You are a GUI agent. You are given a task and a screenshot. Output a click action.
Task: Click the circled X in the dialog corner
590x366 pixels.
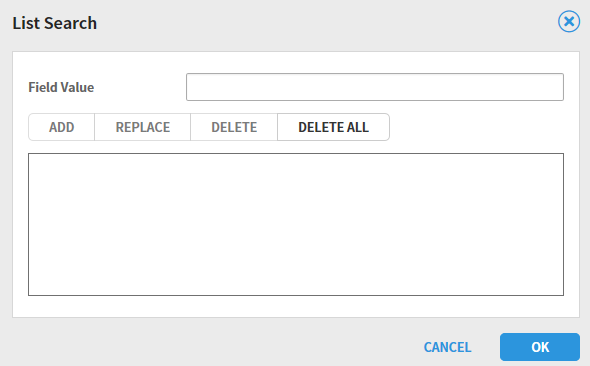[x=569, y=21]
